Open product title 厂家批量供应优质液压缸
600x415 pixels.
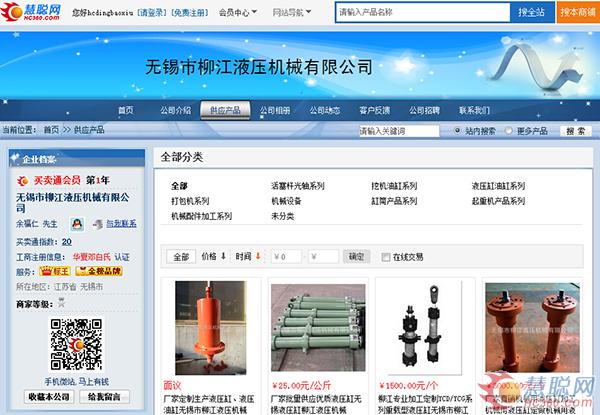[x=316, y=404]
